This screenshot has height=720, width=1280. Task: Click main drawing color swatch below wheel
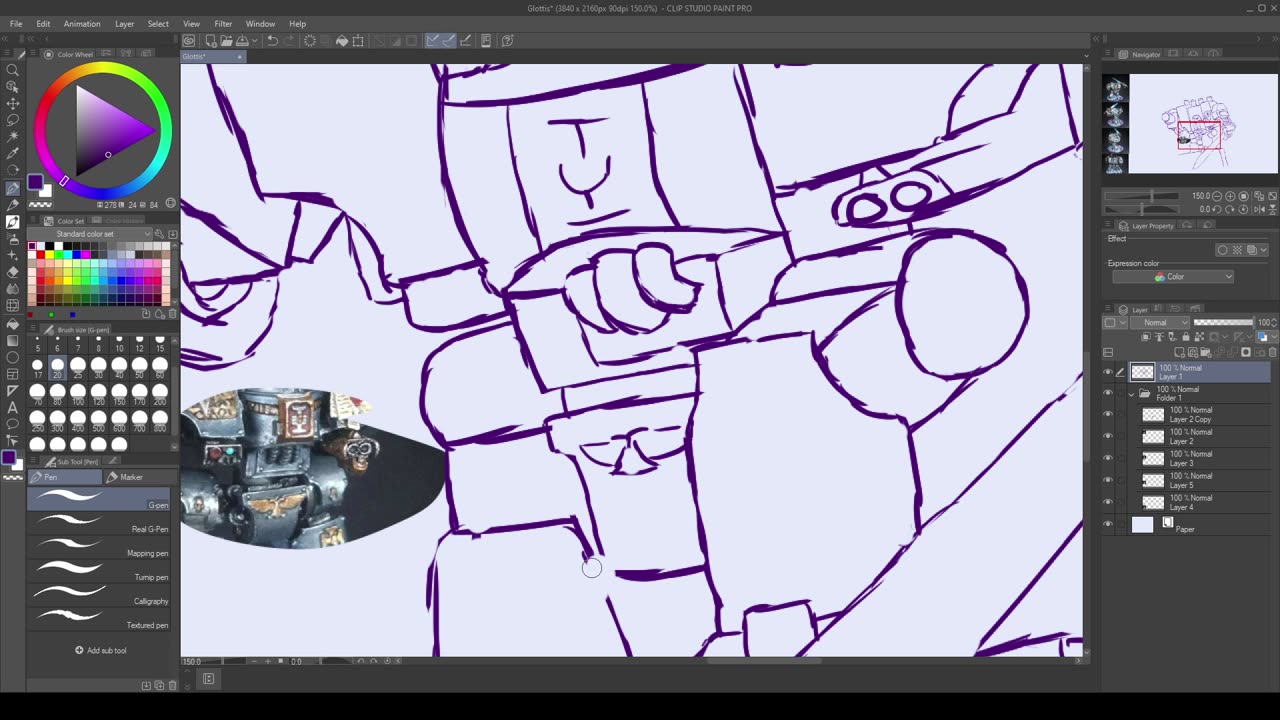(35, 182)
